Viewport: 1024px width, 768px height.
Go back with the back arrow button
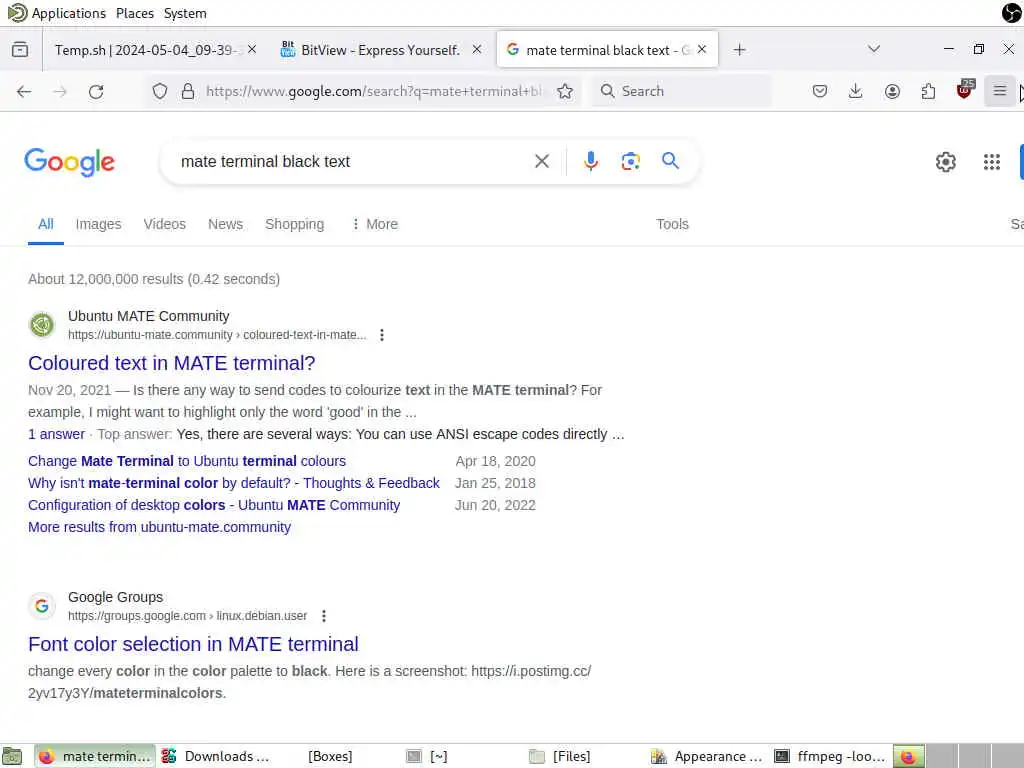[x=24, y=91]
